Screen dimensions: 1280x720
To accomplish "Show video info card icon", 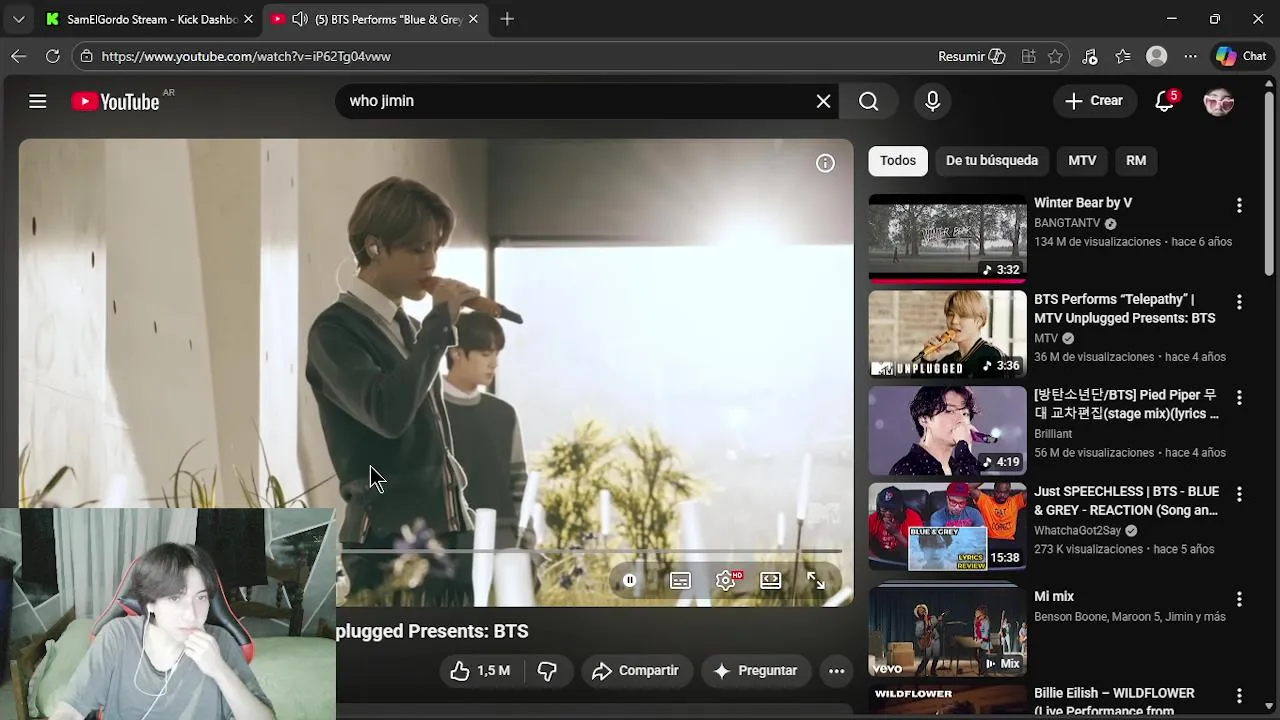I will point(825,163).
